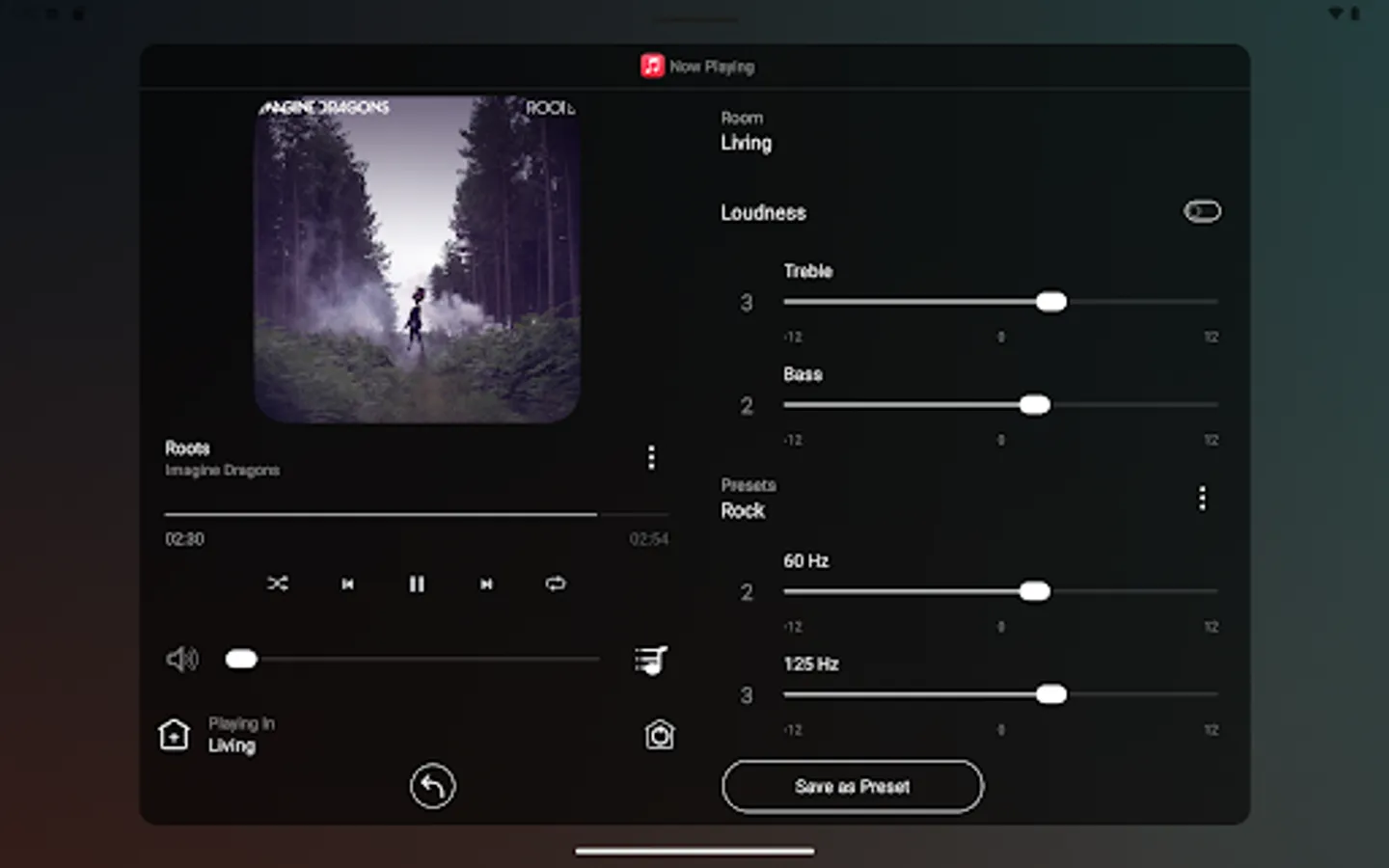The image size is (1389, 868).
Task: Click the elapsed time 02:30
Action: (184, 539)
